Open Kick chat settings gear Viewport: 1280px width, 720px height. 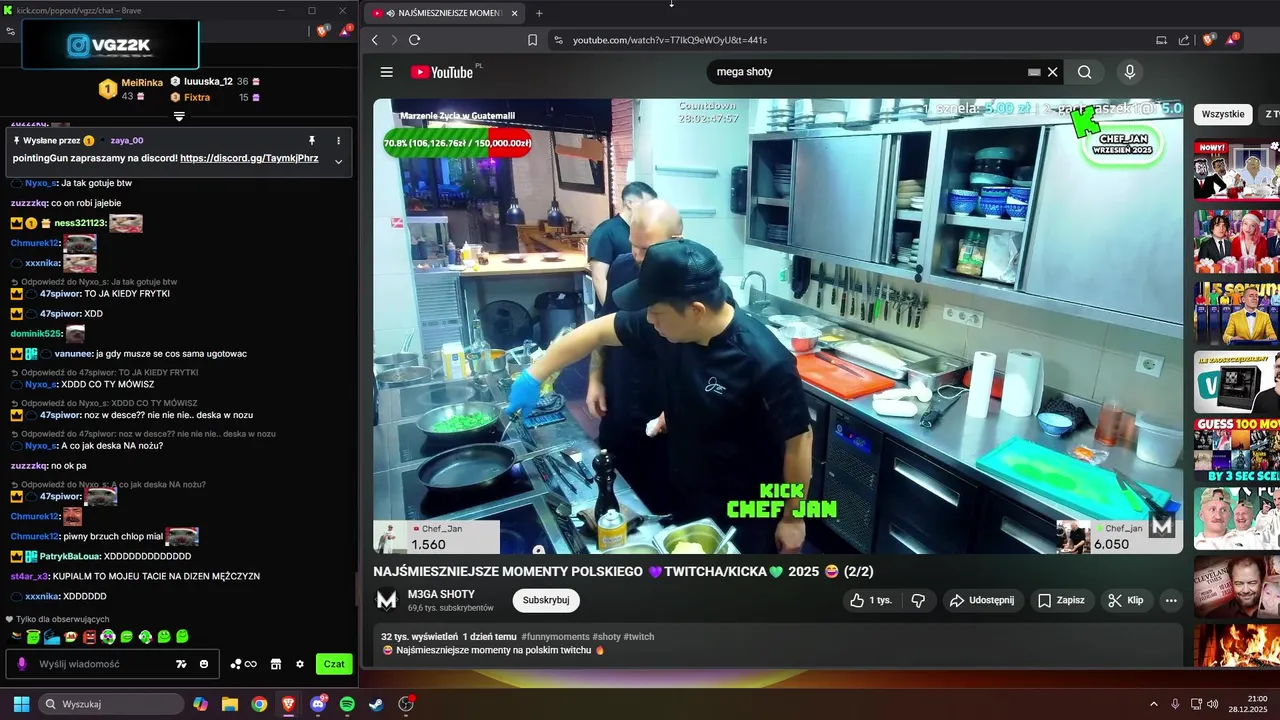(x=299, y=664)
